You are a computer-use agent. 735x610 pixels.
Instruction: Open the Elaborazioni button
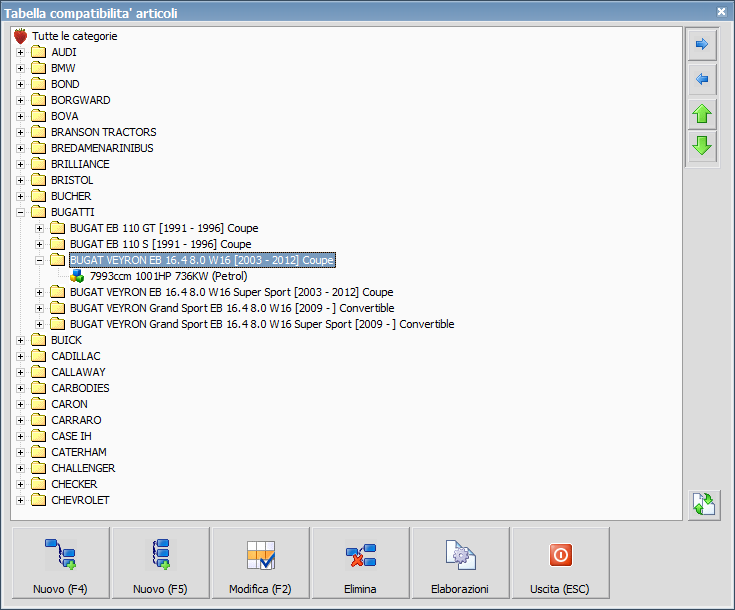460,563
